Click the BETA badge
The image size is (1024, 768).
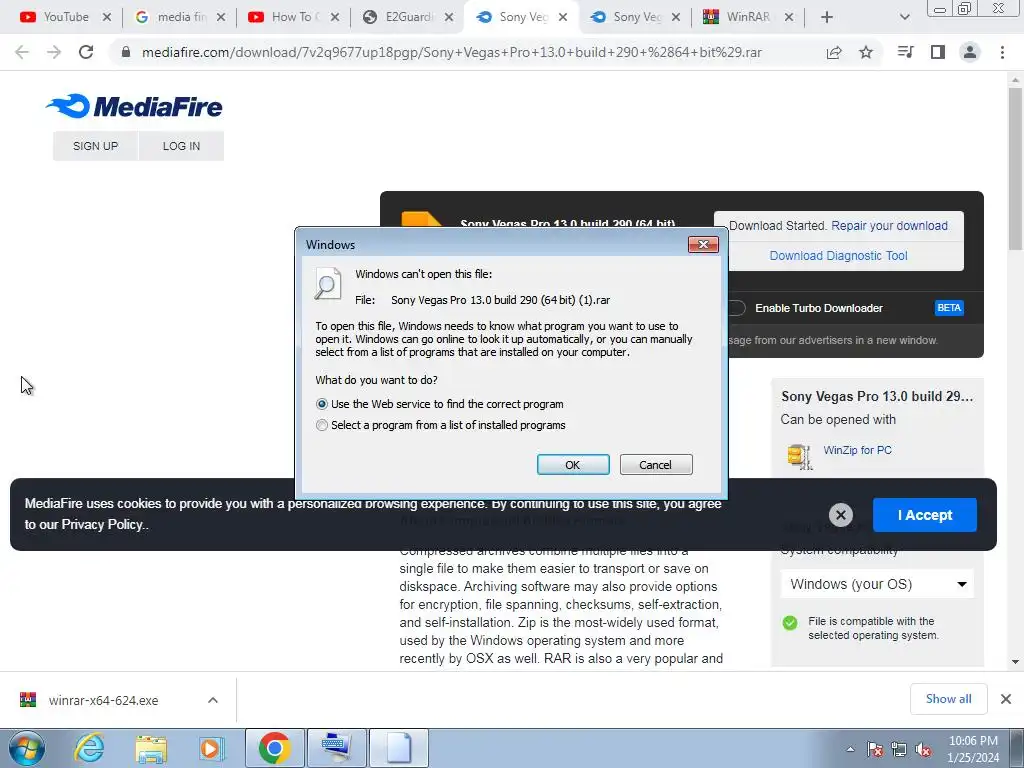949,308
